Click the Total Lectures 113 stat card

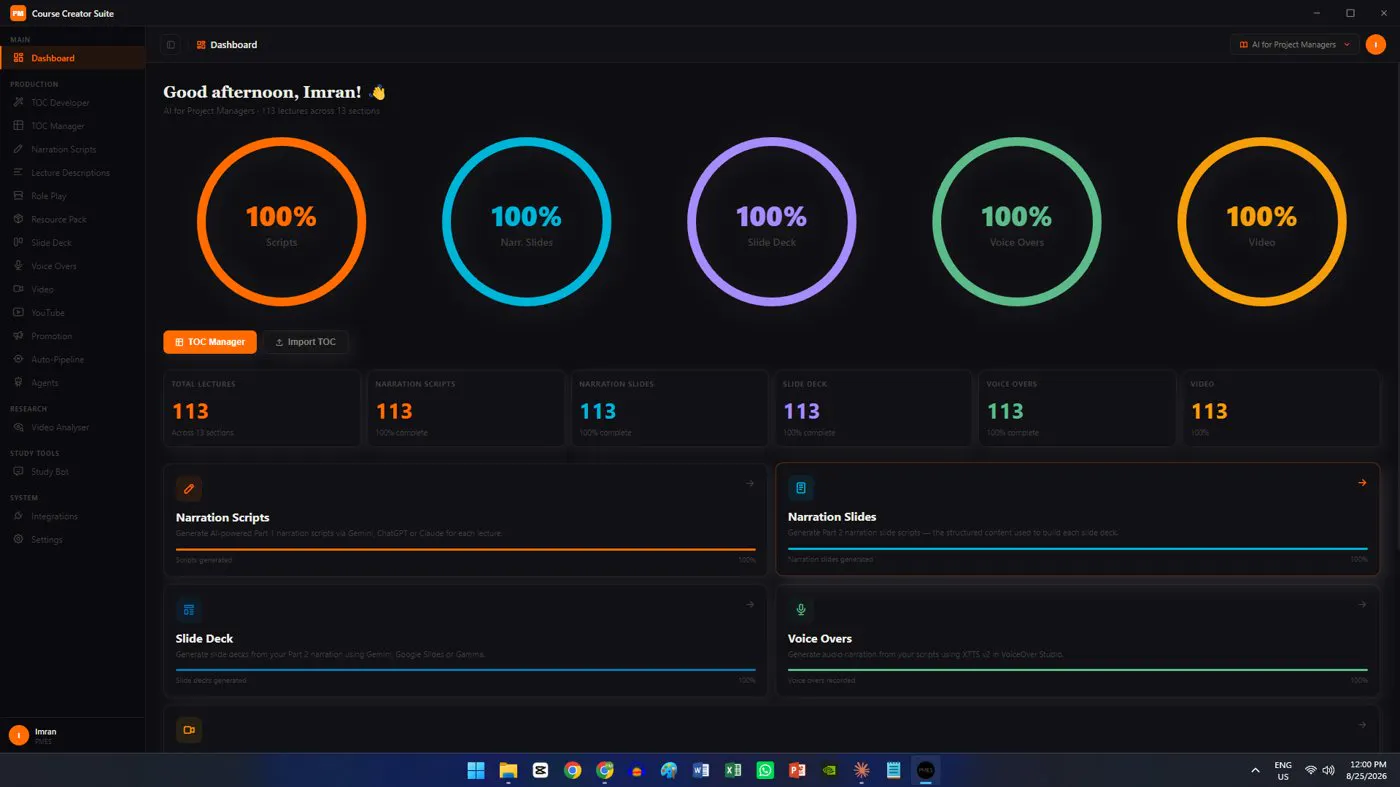(262, 409)
